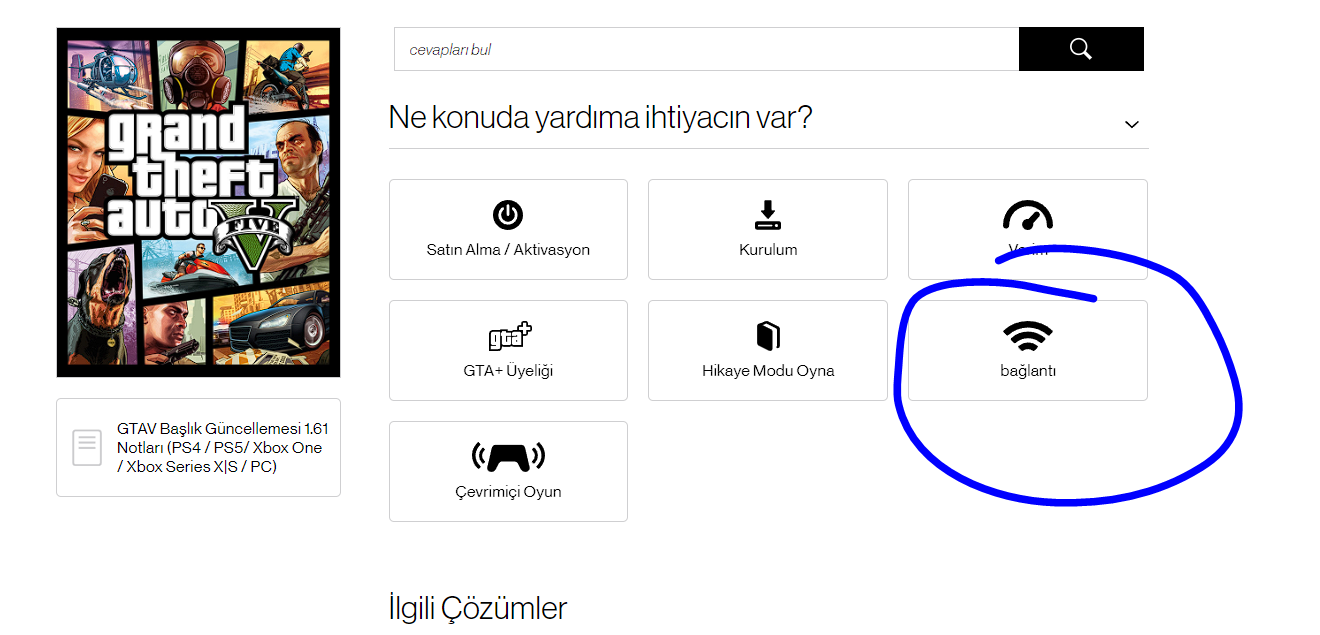
Task: Click the document icon beside the GTAV update notes
Action: (87, 447)
